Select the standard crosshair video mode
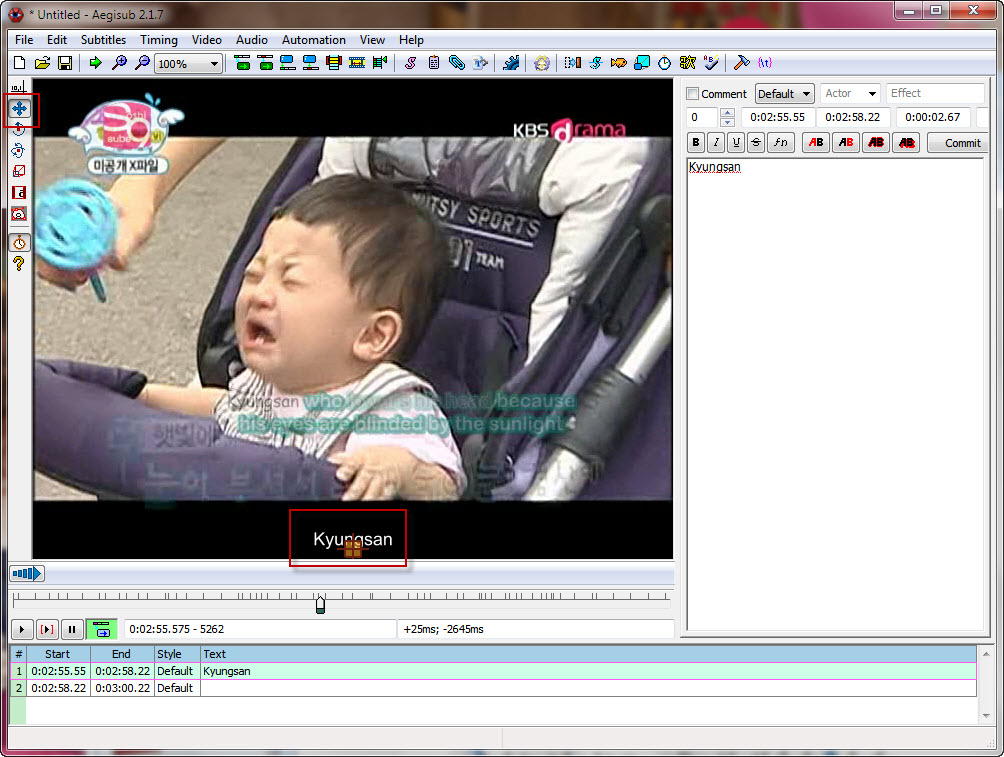The height and width of the screenshot is (757, 1004). pyautogui.click(x=19, y=87)
